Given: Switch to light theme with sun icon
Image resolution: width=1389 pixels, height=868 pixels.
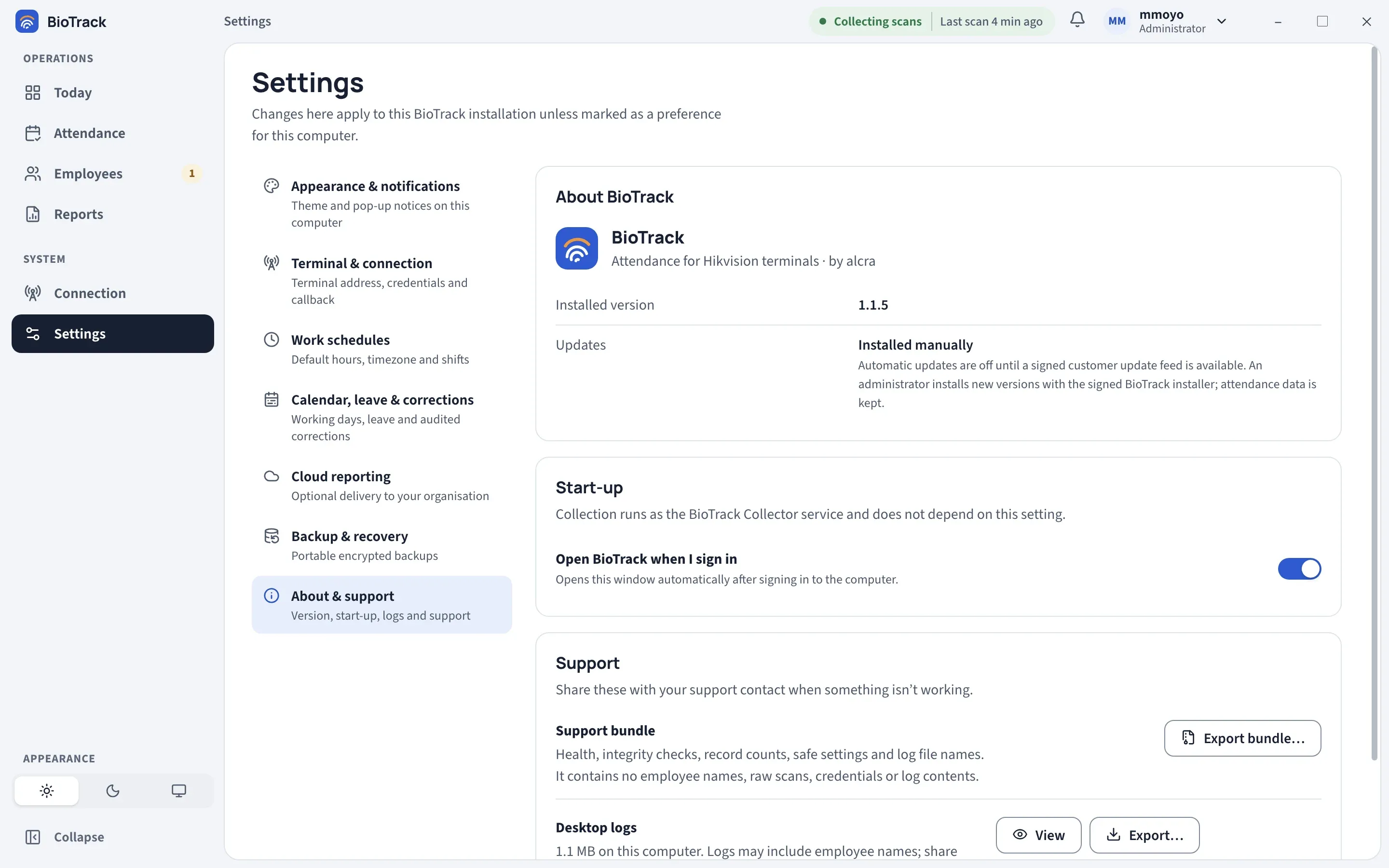Looking at the screenshot, I should click(46, 790).
